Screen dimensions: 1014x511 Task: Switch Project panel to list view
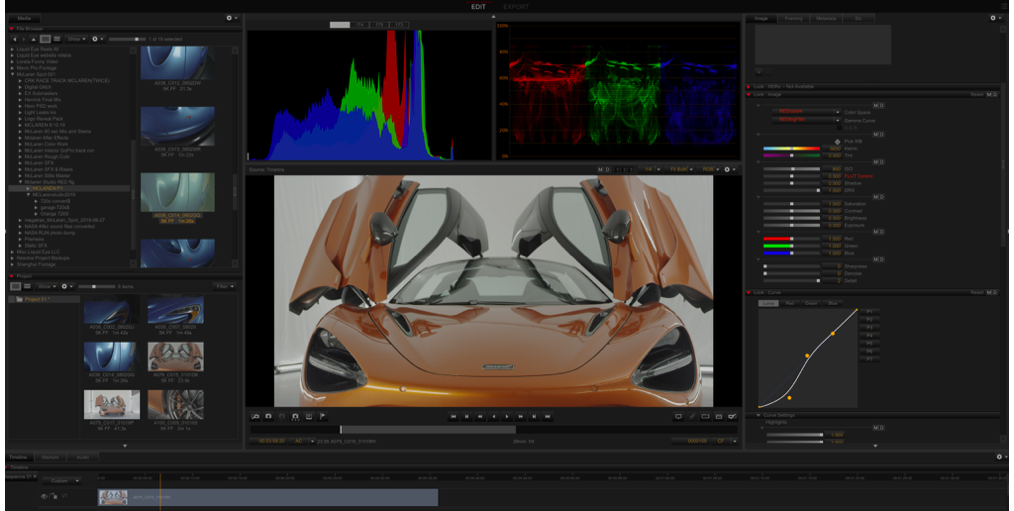[x=28, y=286]
